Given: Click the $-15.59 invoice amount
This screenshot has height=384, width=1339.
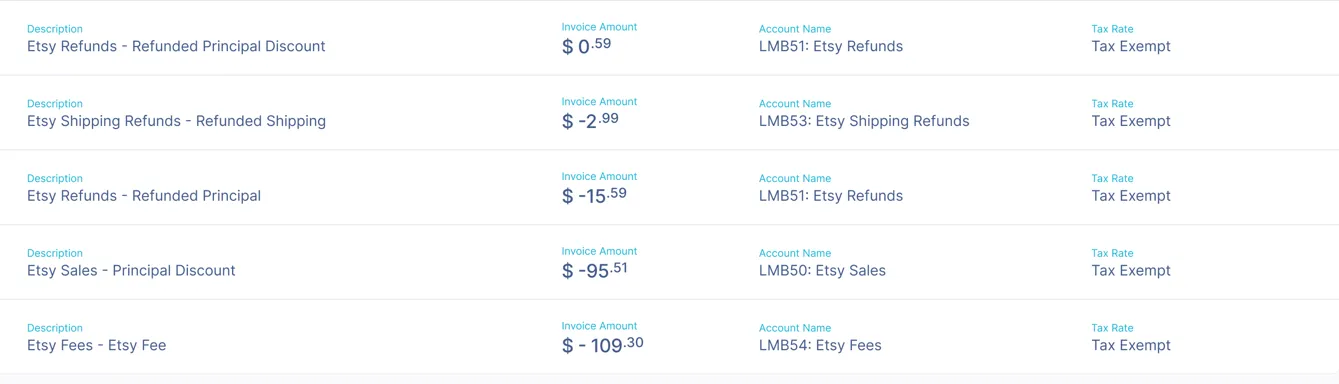Looking at the screenshot, I should (x=594, y=195).
